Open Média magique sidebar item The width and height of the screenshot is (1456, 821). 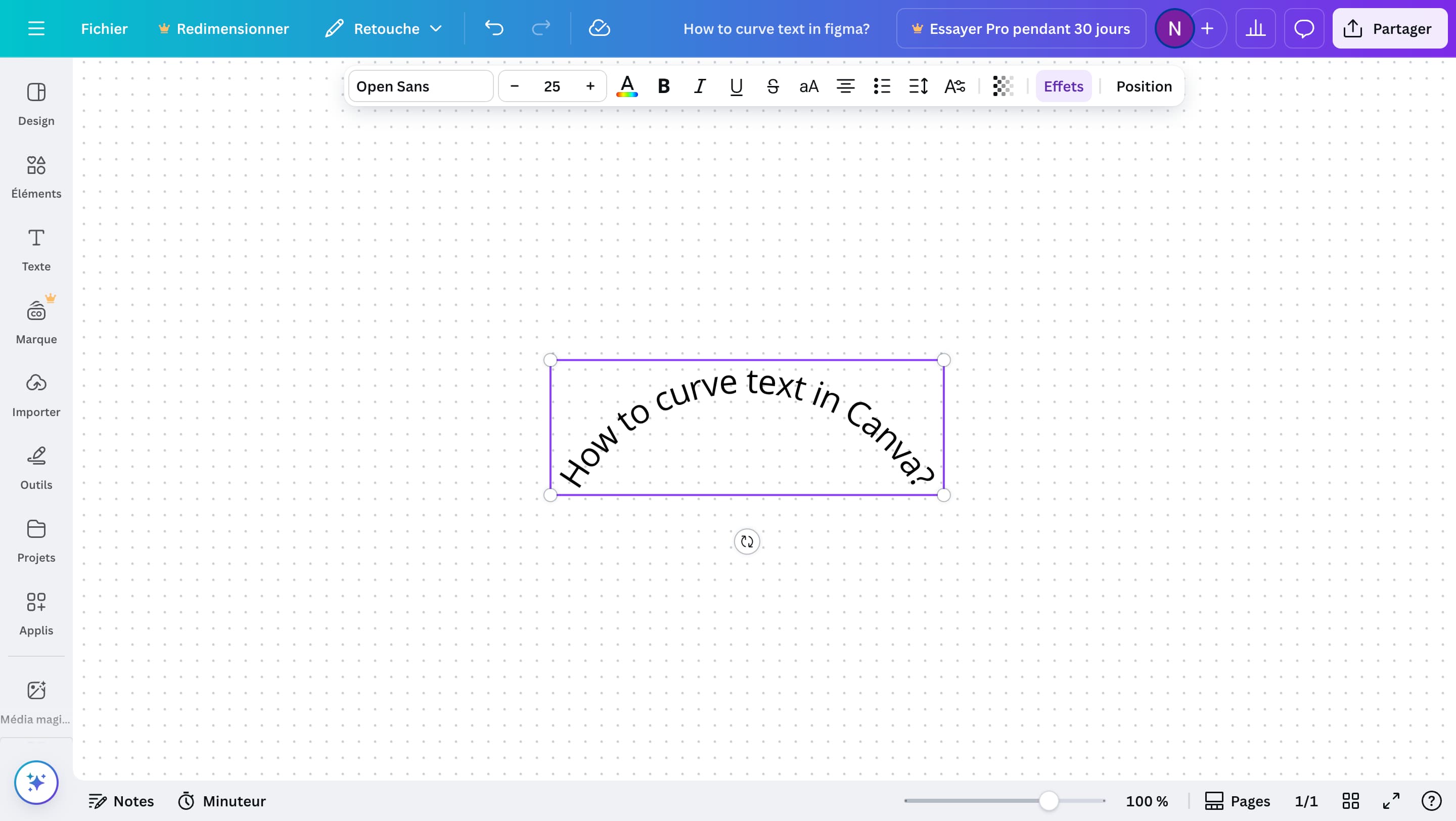pyautogui.click(x=36, y=702)
